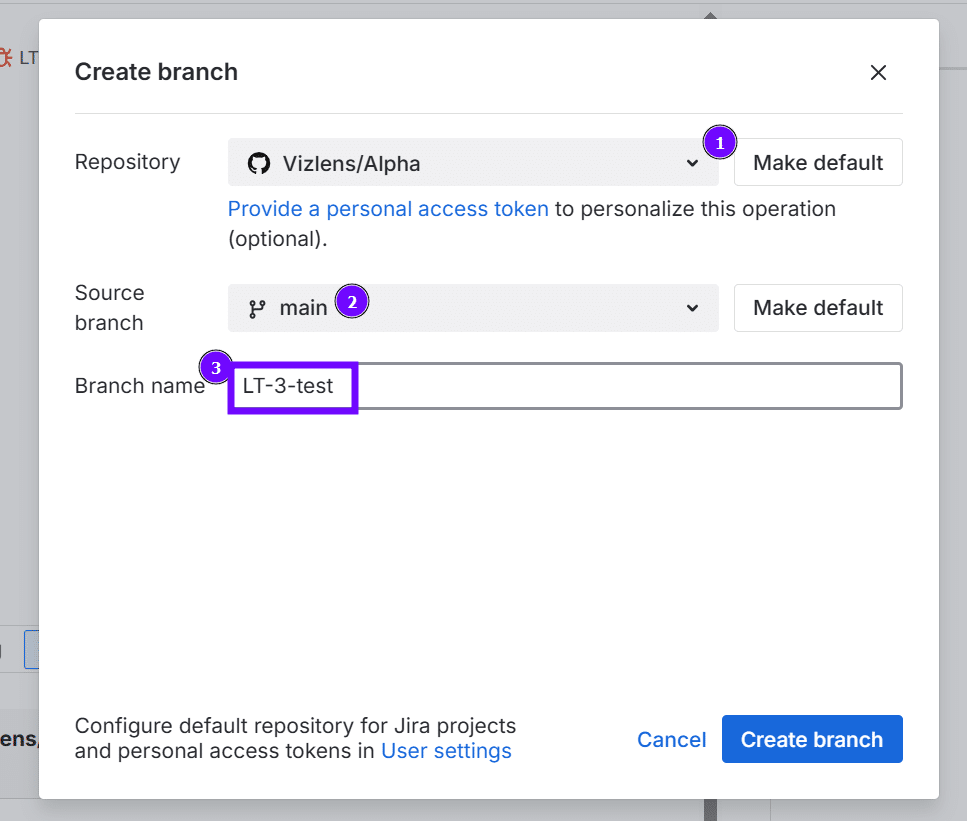The width and height of the screenshot is (967, 821).
Task: Click the git branch icon beside main
Action: 258,308
